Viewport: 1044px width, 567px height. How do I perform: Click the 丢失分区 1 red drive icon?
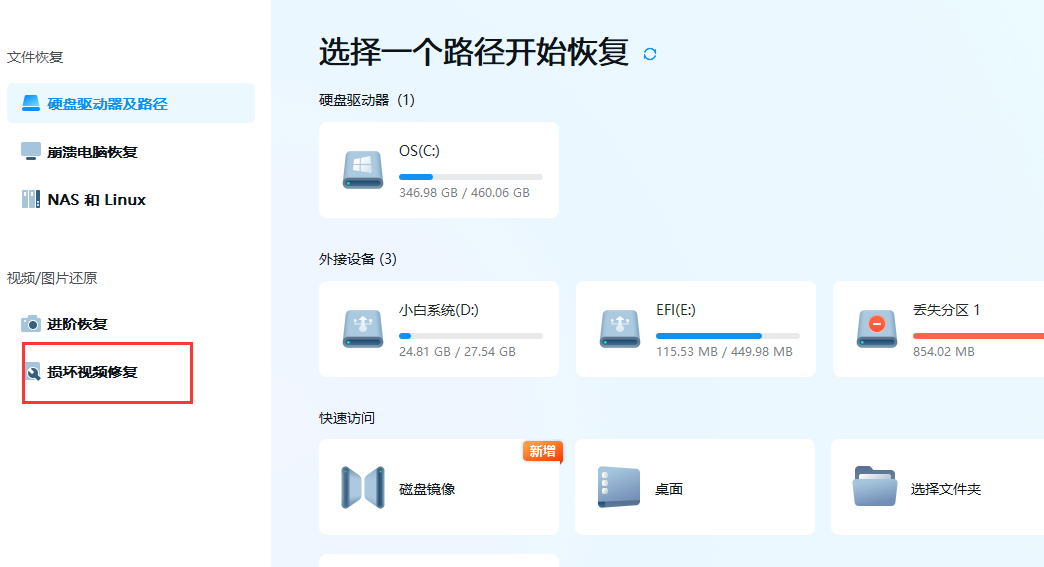[877, 329]
